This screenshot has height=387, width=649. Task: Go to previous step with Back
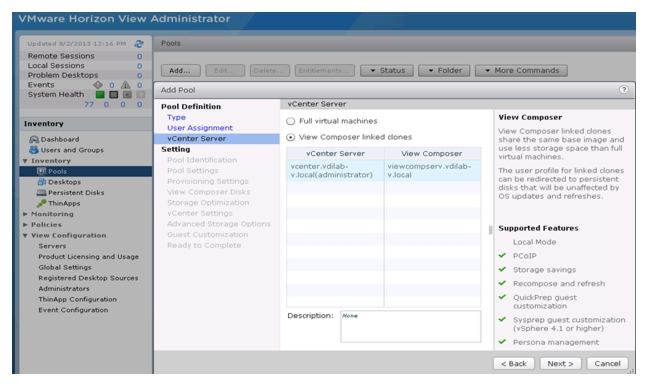click(514, 363)
